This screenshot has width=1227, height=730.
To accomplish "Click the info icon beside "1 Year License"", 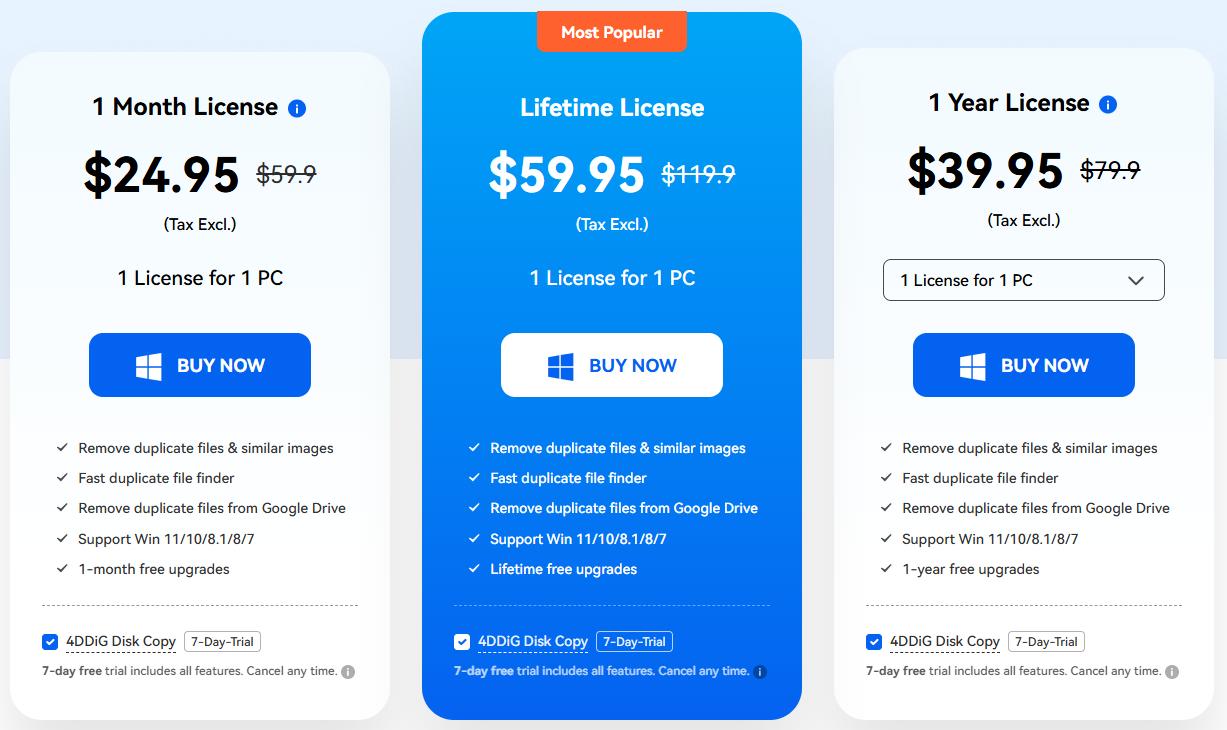I will click(x=1106, y=103).
